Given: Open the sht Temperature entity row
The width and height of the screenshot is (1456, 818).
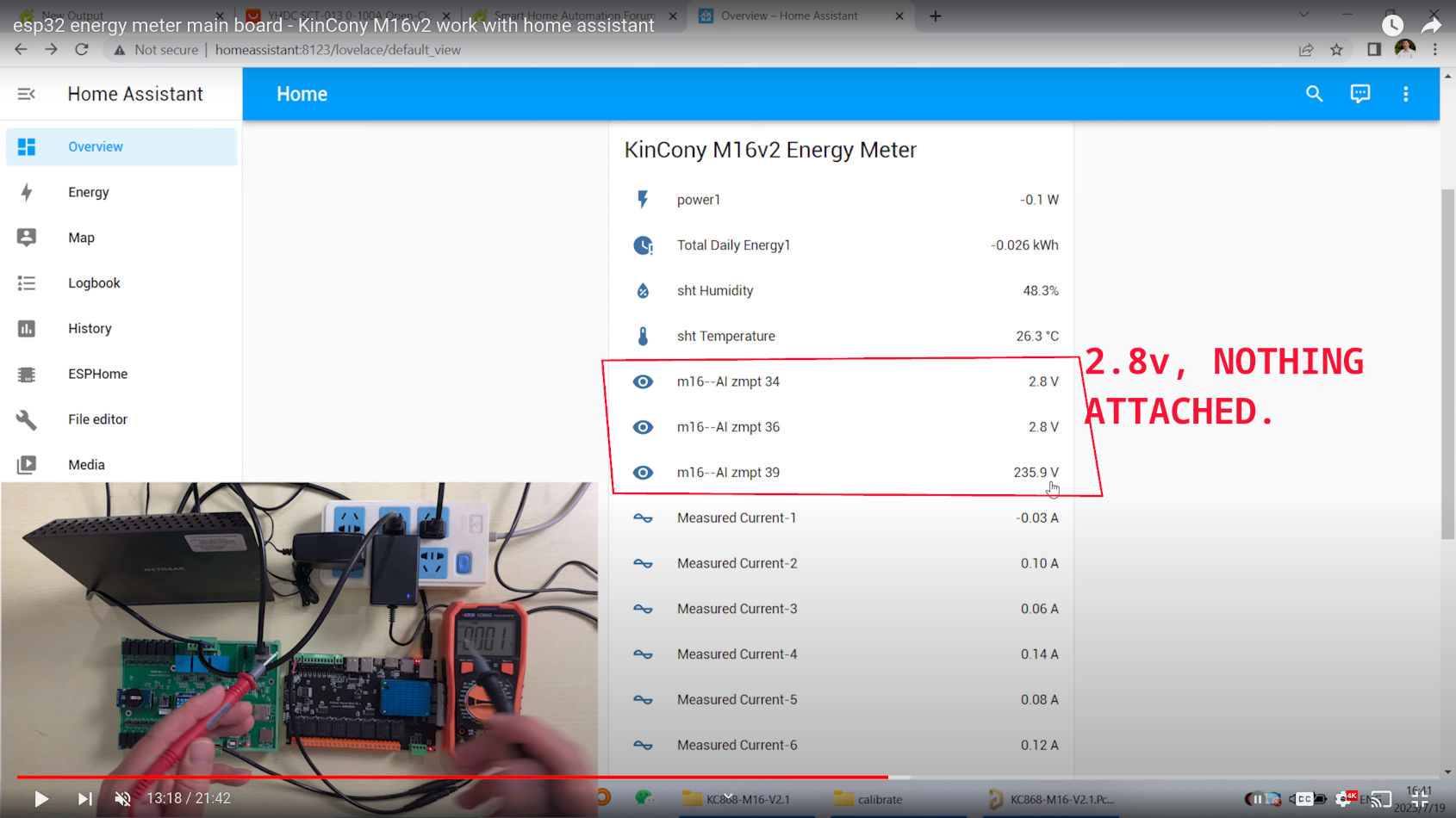Looking at the screenshot, I should tap(840, 336).
